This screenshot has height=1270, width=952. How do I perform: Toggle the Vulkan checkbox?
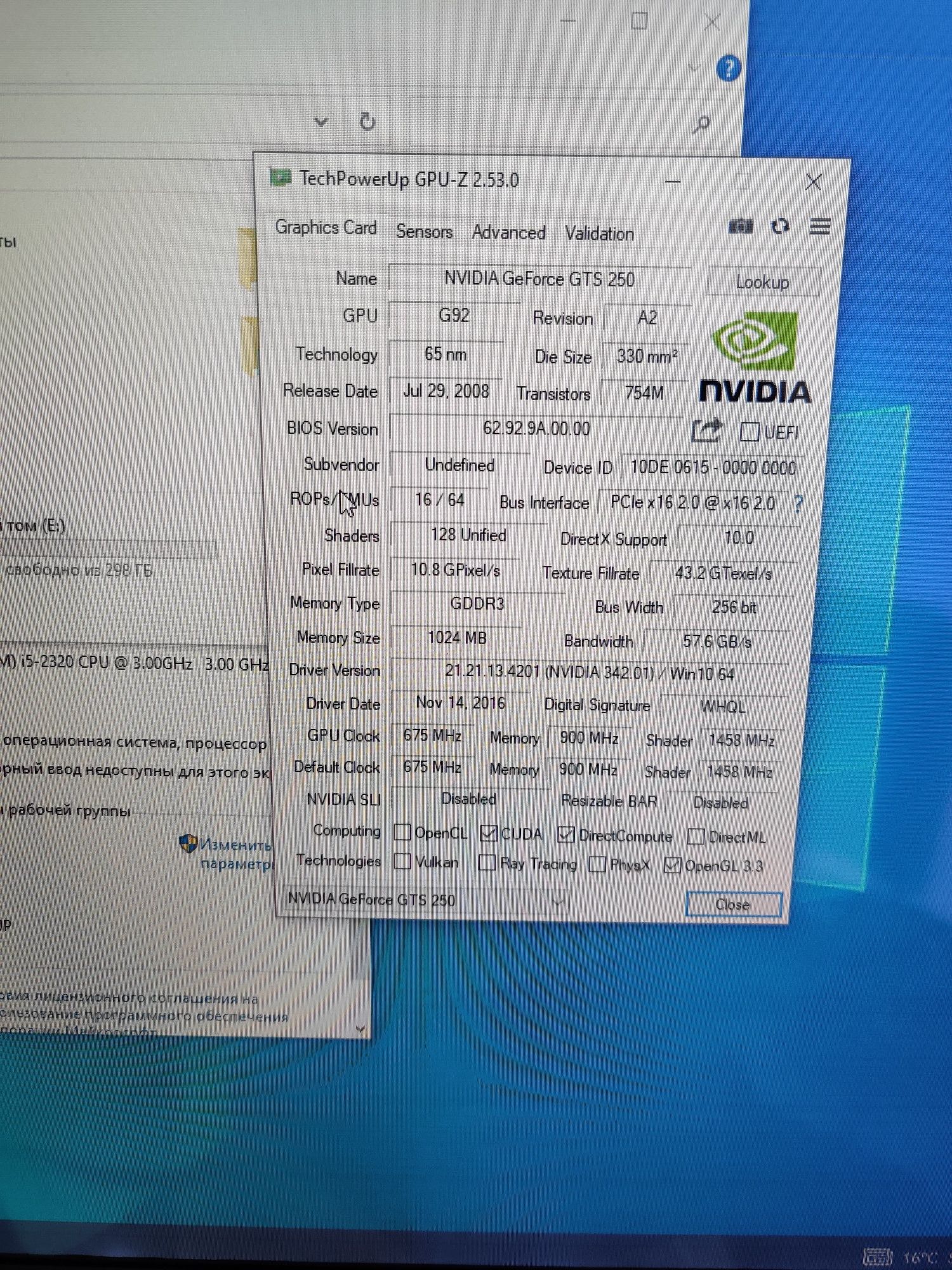402,862
